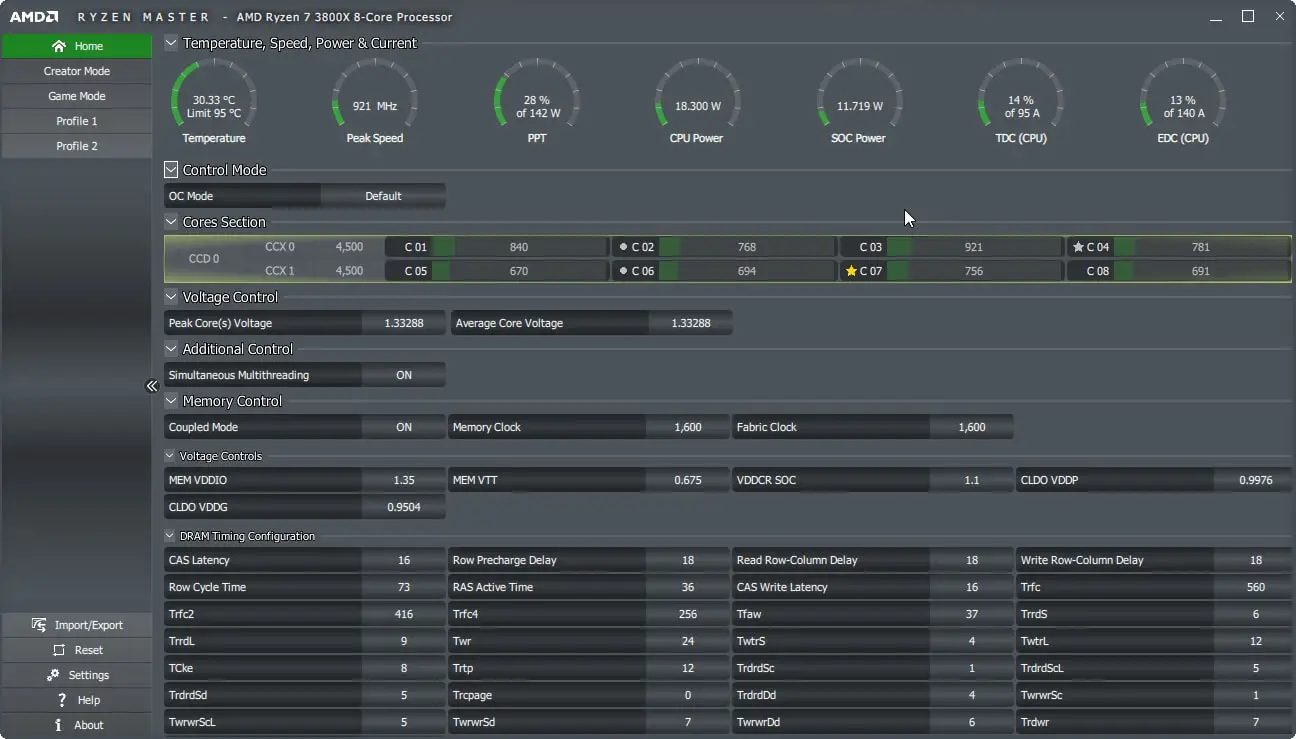This screenshot has width=1296, height=739.
Task: Click CCX 0 value 4,500
Action: coord(349,246)
